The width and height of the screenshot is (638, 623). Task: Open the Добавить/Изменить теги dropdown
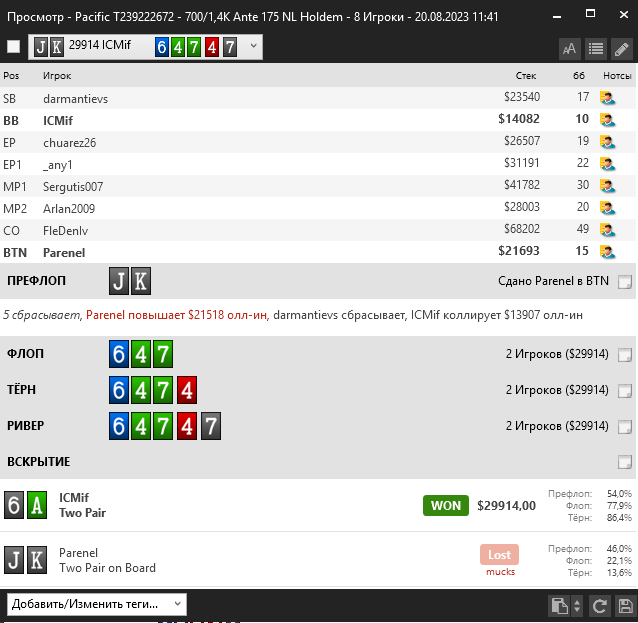97,604
